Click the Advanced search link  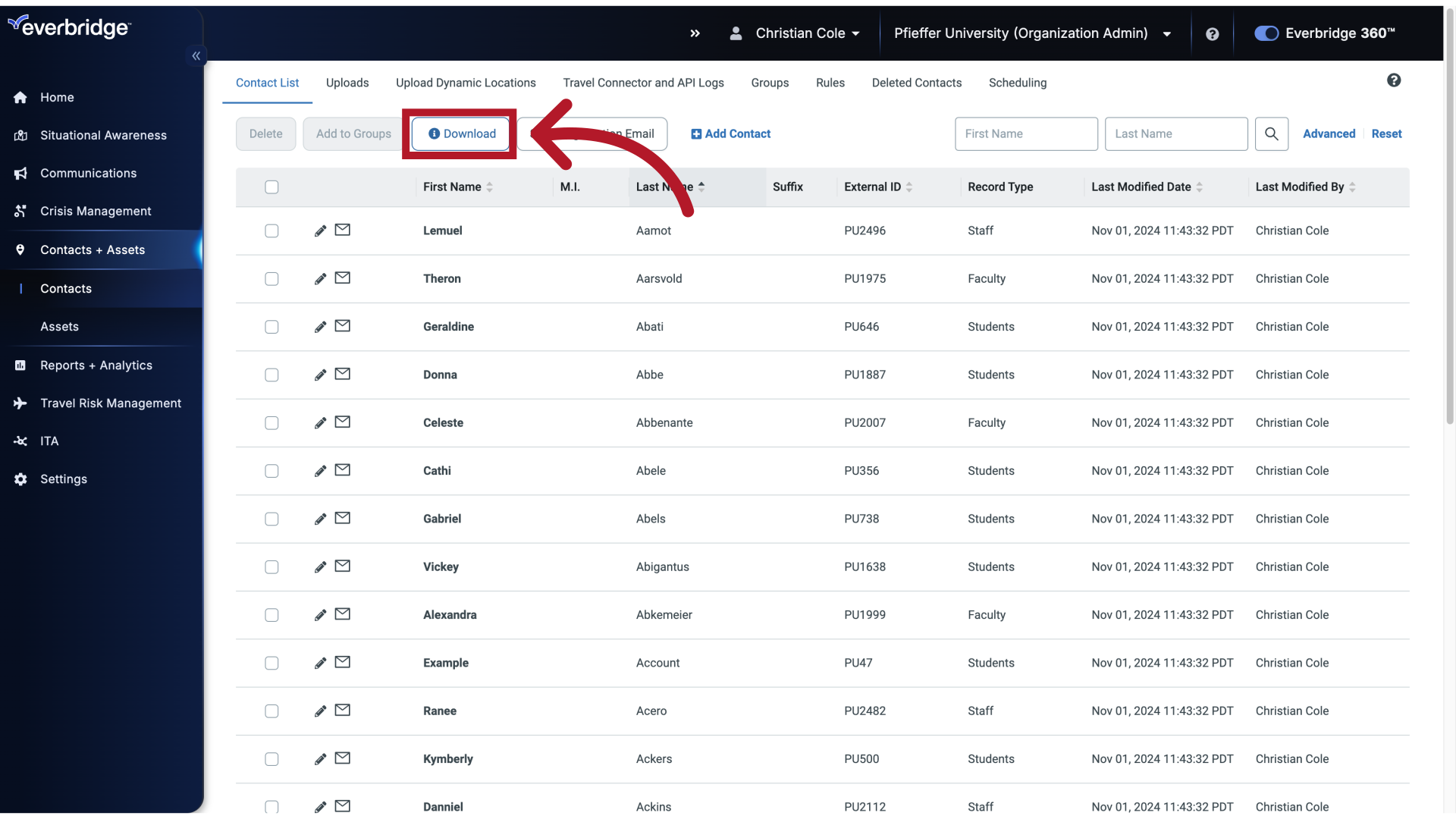click(x=1329, y=133)
